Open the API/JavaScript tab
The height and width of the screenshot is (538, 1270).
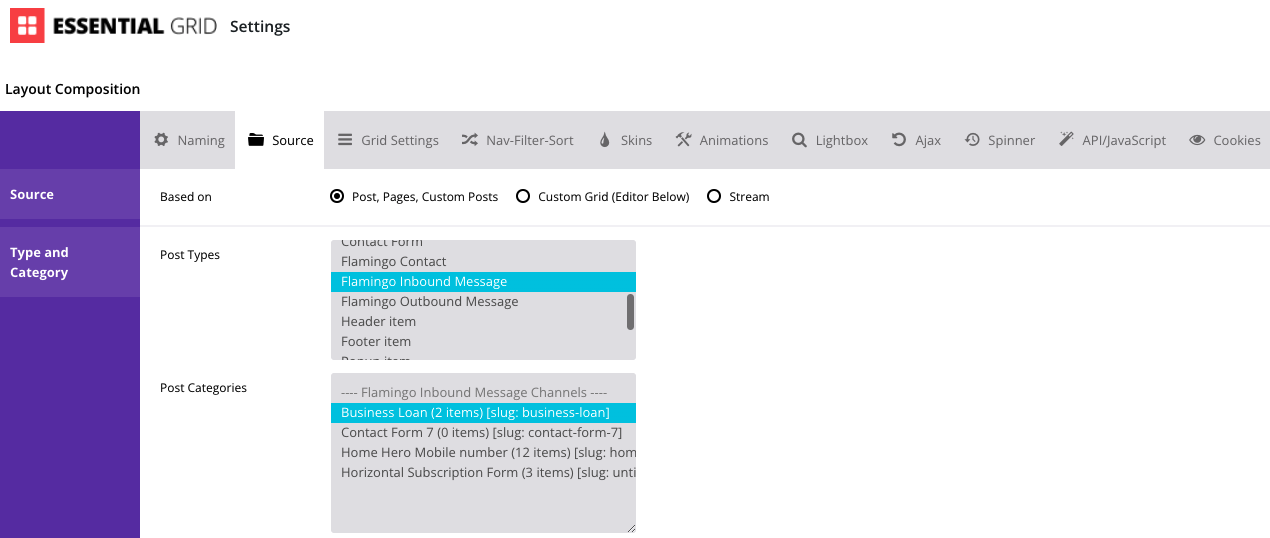click(x=1111, y=140)
